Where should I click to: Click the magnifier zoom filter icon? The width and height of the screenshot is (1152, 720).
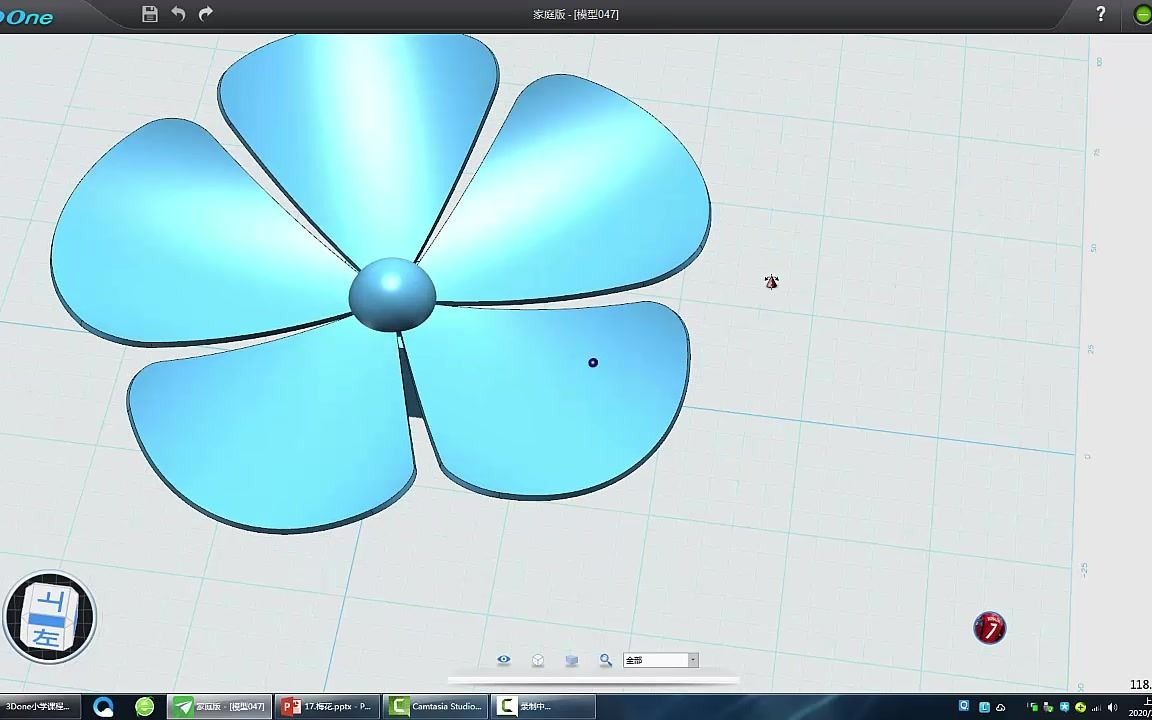point(605,660)
